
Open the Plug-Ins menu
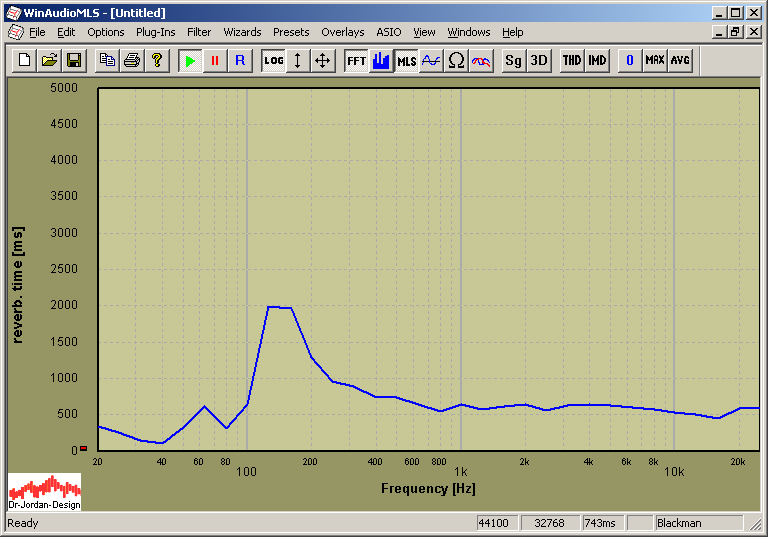[155, 32]
